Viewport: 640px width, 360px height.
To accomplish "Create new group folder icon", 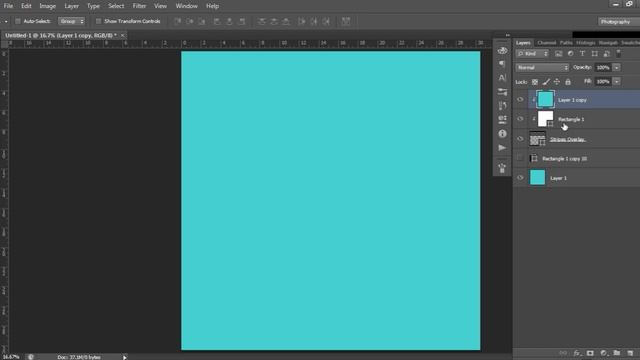I will [617, 353].
